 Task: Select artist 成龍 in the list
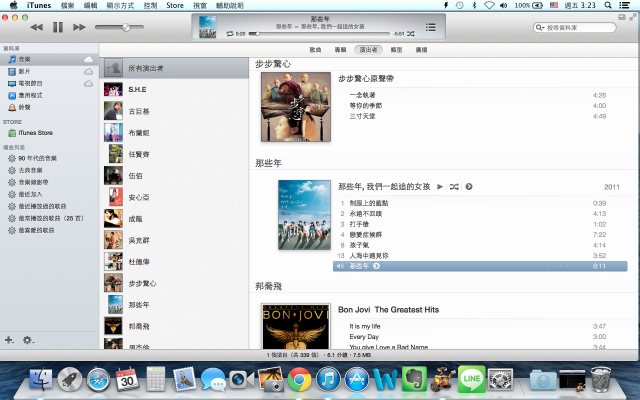[x=174, y=219]
